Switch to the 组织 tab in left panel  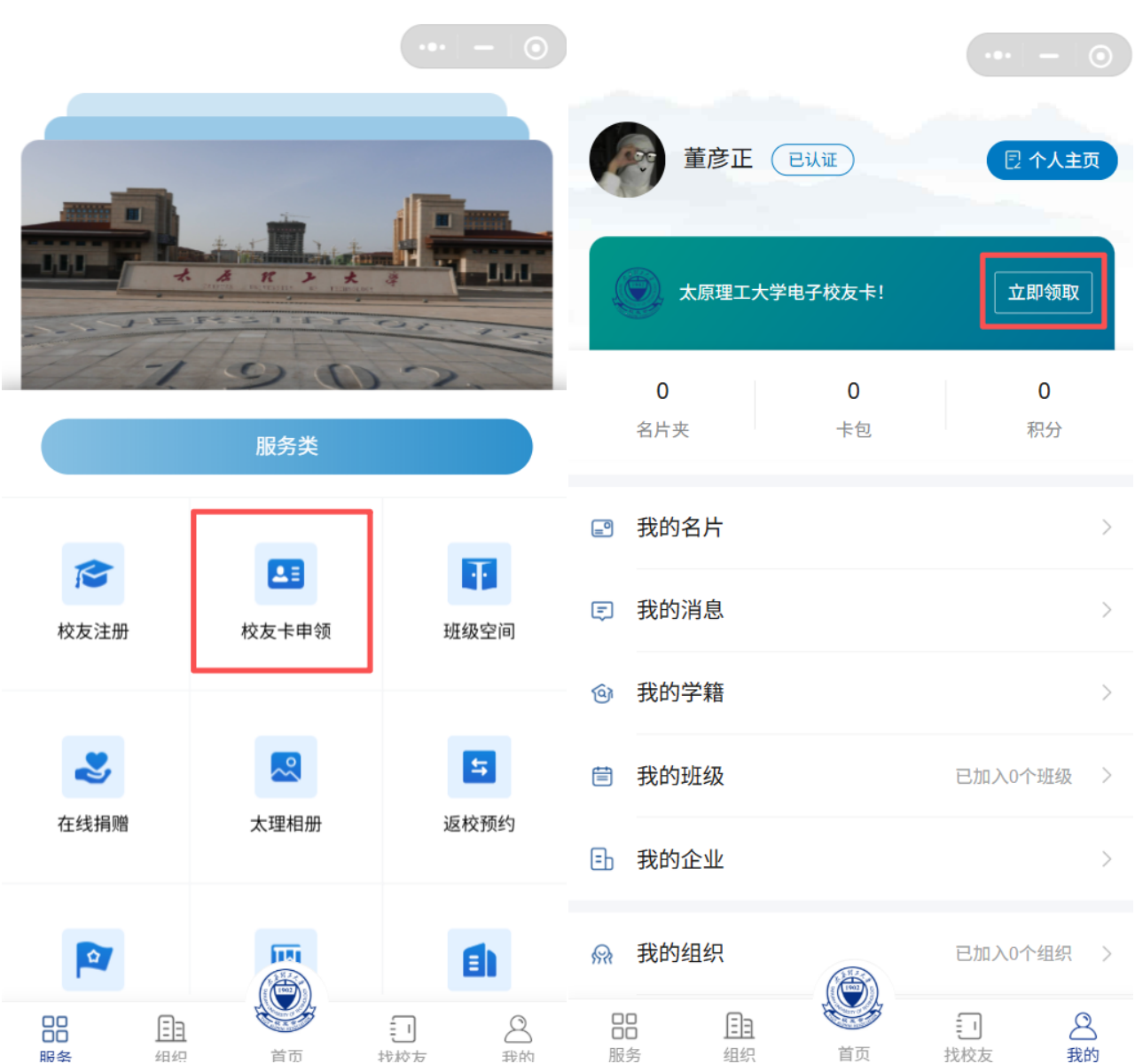170,1037
